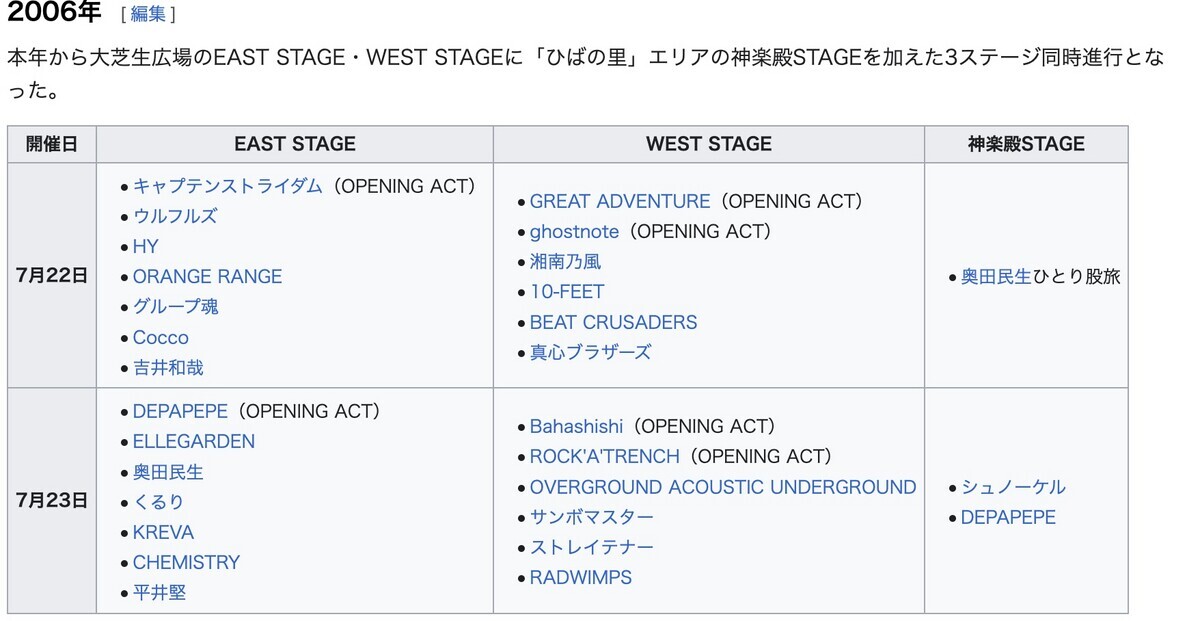The width and height of the screenshot is (1200, 621).
Task: Open the OVERGROUND ACOUSTIC UNDERGROUND link
Action: click(x=723, y=487)
